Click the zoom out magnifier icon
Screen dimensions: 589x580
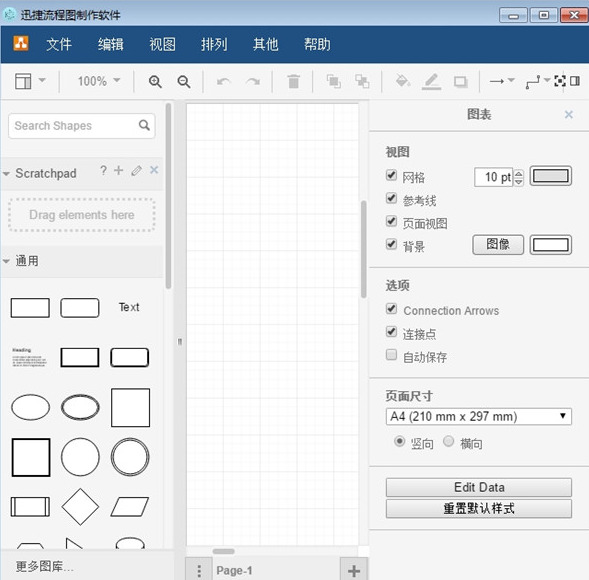coord(184,82)
